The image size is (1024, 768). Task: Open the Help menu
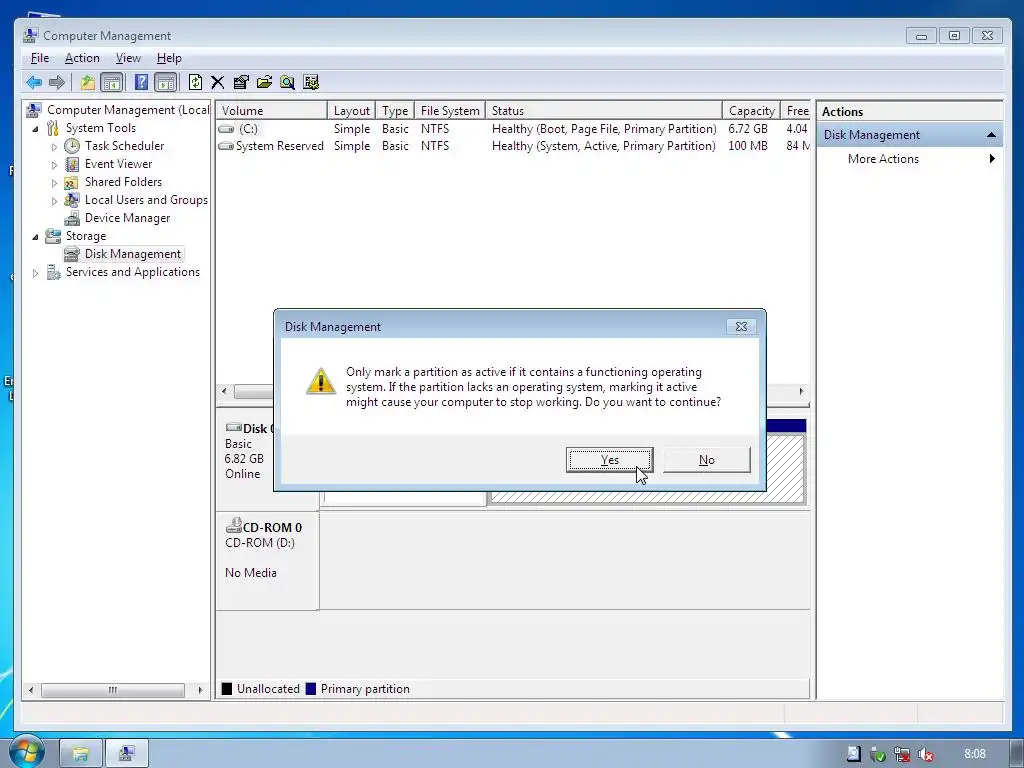pyautogui.click(x=169, y=58)
